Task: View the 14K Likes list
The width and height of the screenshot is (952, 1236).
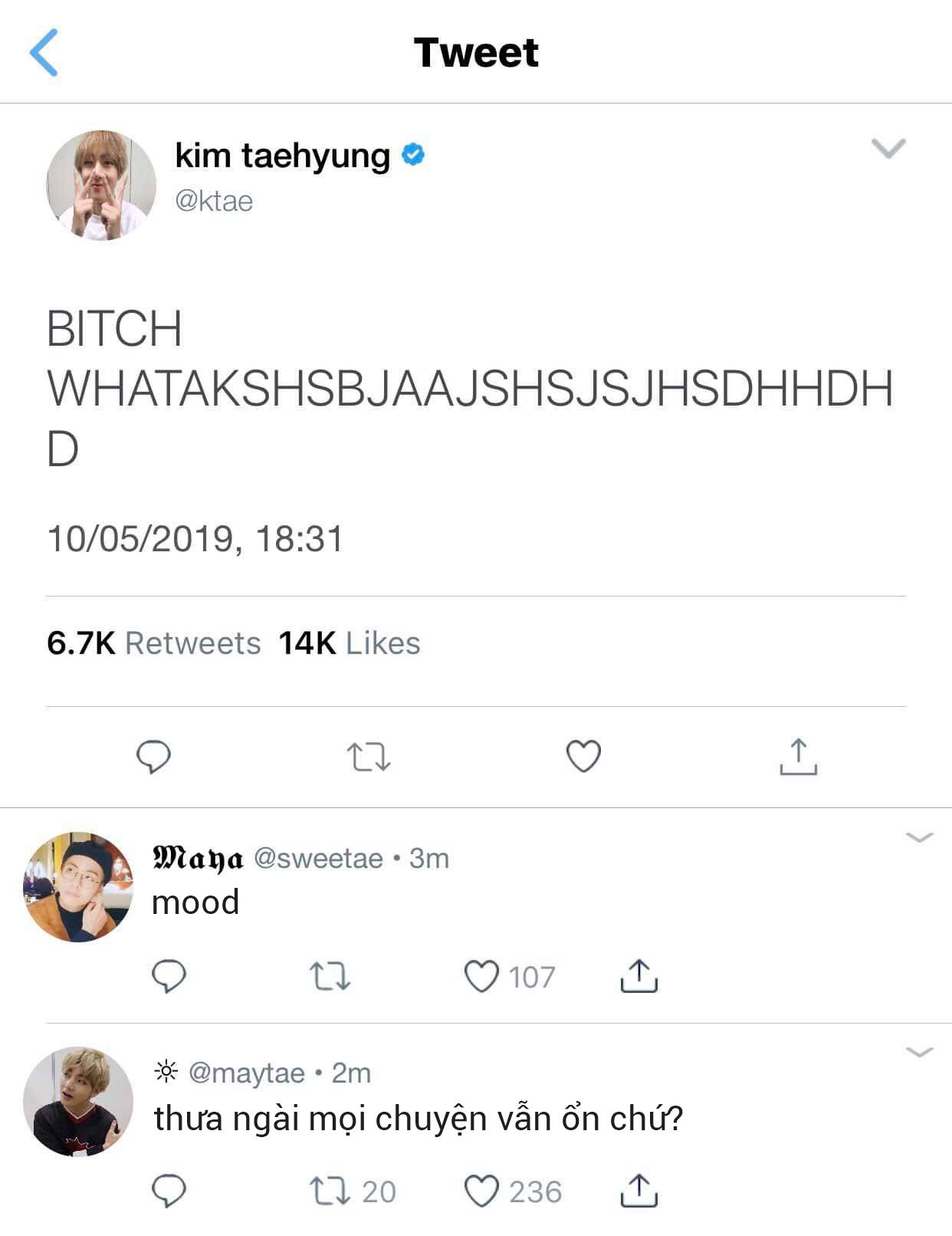Action: click(x=349, y=643)
